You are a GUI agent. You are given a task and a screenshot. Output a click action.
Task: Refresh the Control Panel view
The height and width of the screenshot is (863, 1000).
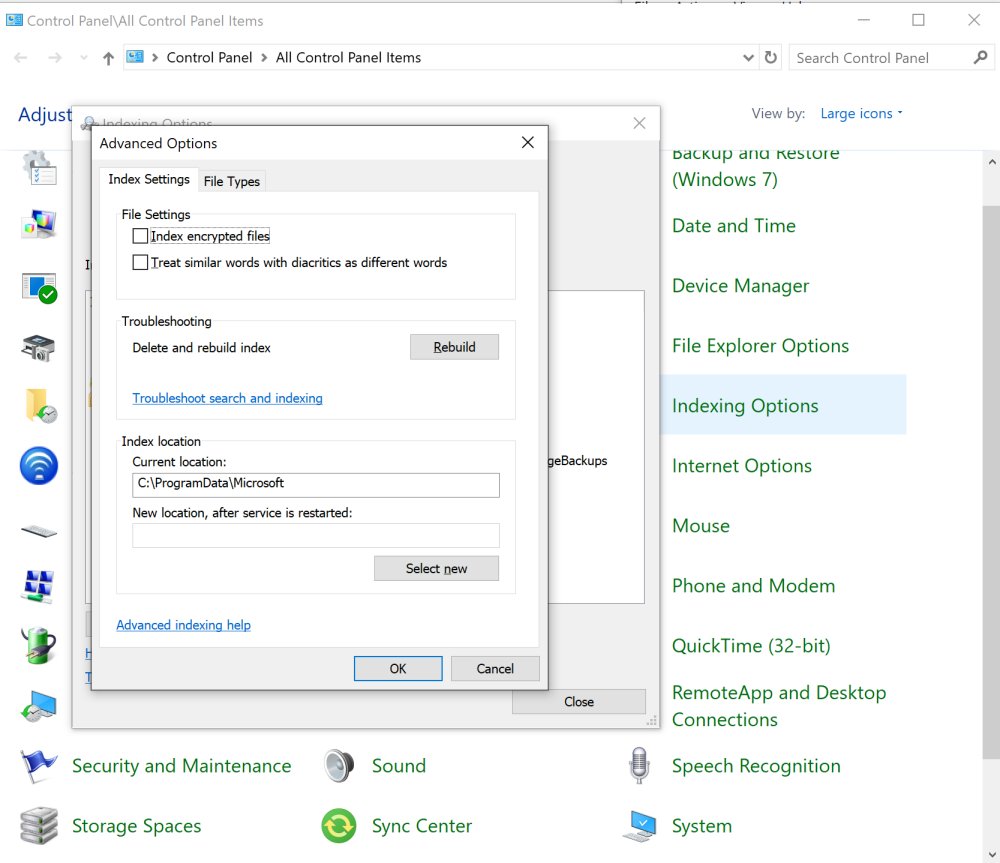point(770,57)
